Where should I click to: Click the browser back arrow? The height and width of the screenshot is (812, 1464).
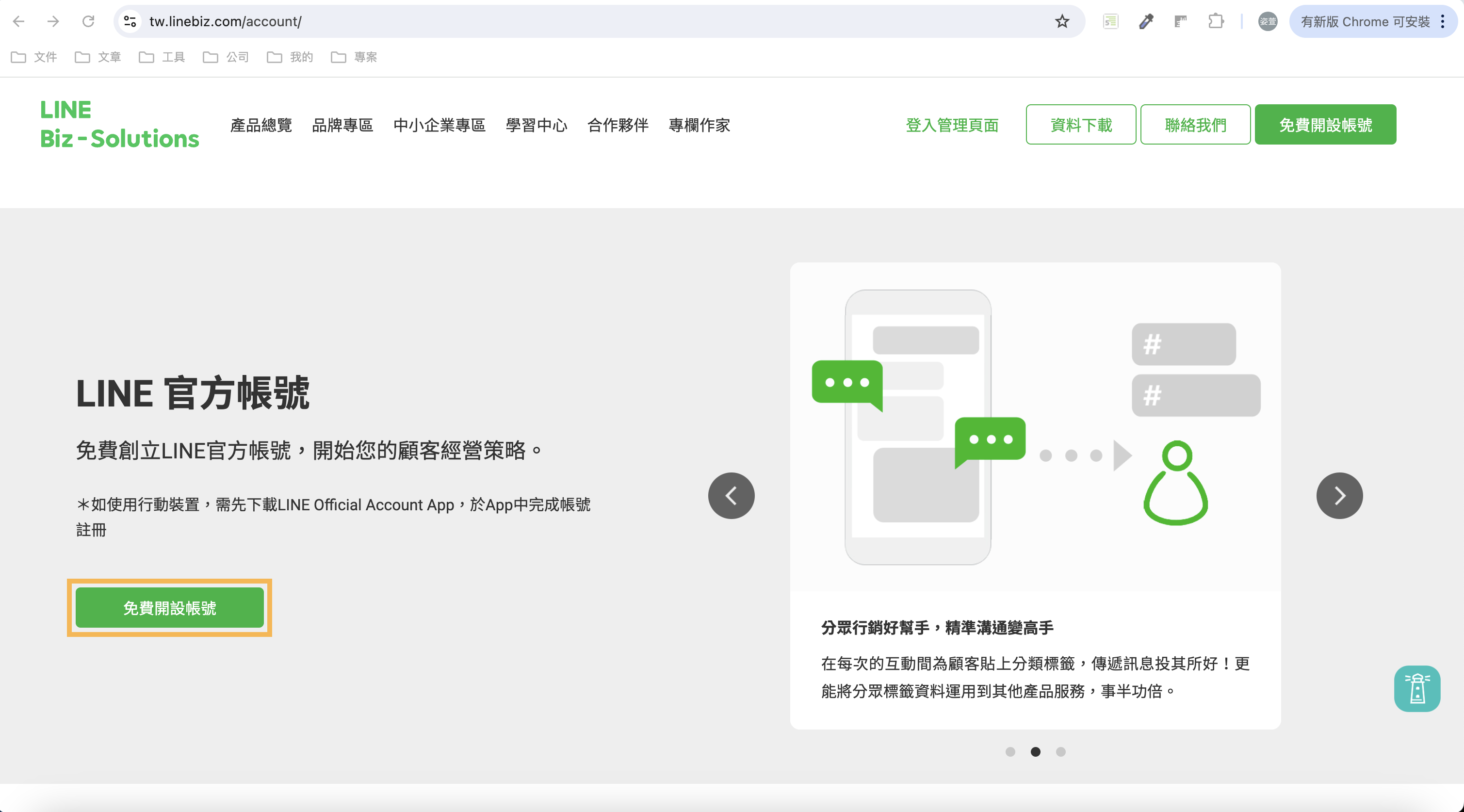(x=18, y=22)
